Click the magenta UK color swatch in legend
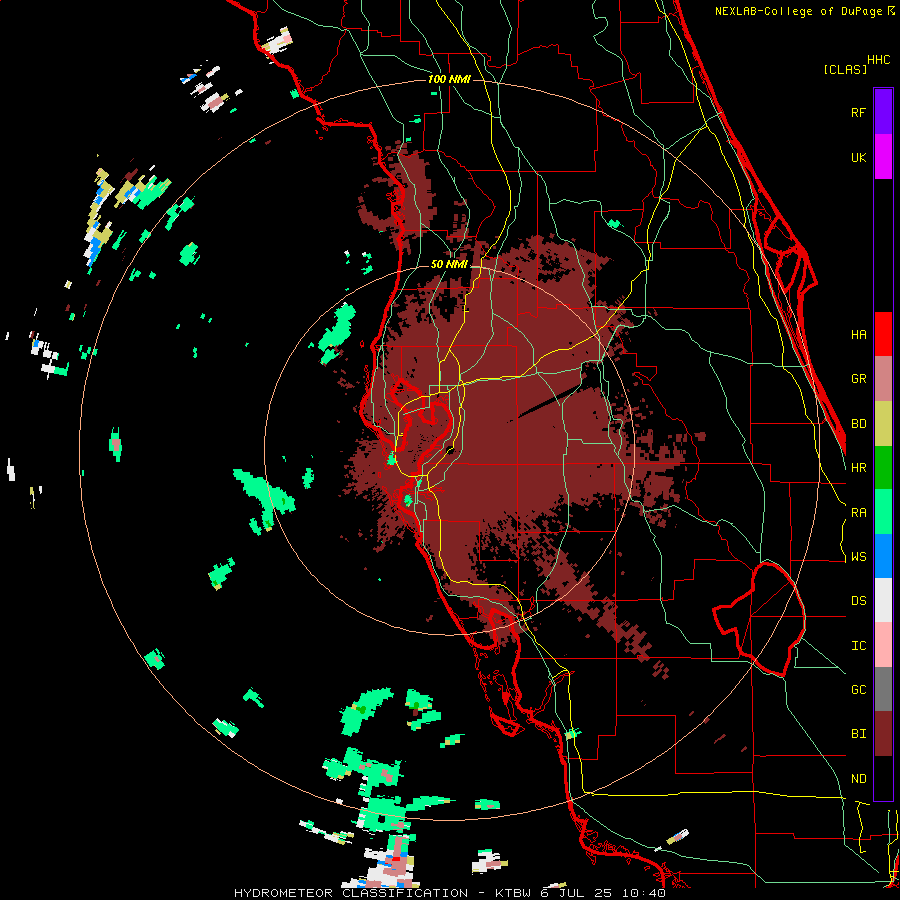 coord(883,157)
